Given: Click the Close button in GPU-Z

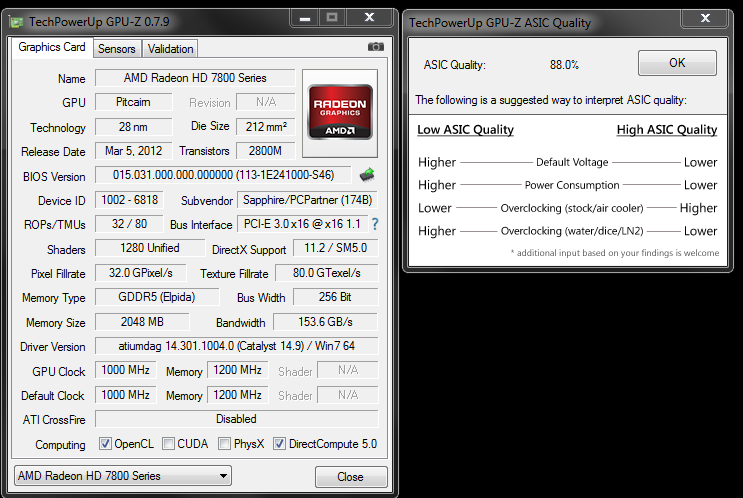Looking at the screenshot, I should pos(351,477).
